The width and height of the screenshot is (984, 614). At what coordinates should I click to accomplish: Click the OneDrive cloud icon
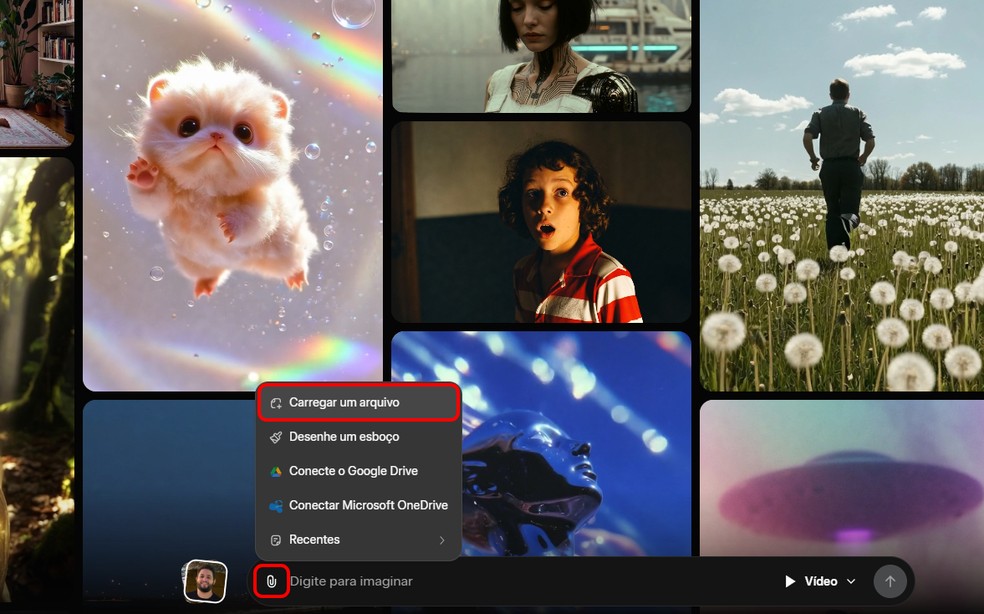click(275, 506)
